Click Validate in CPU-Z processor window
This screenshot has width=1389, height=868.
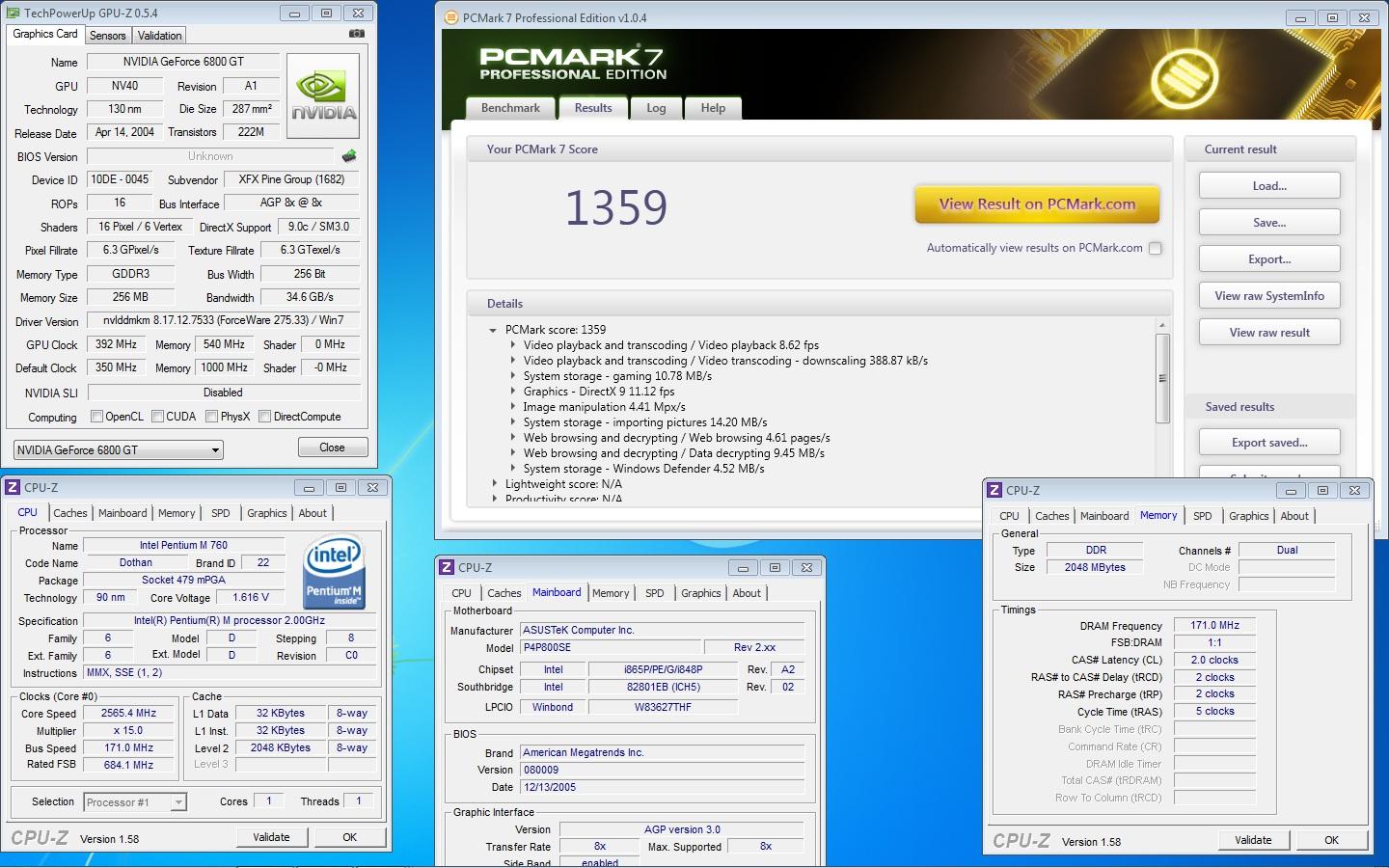(271, 837)
